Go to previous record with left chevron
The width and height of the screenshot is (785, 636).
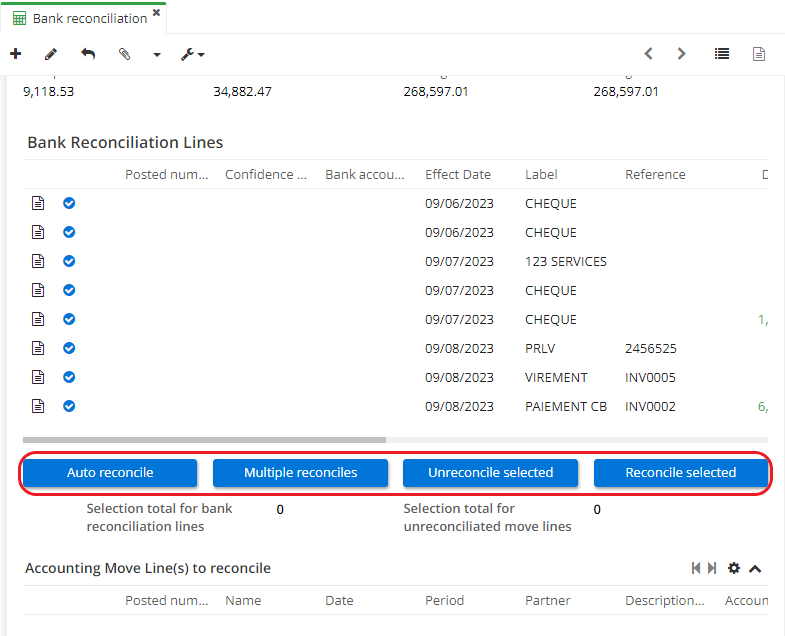[648, 54]
